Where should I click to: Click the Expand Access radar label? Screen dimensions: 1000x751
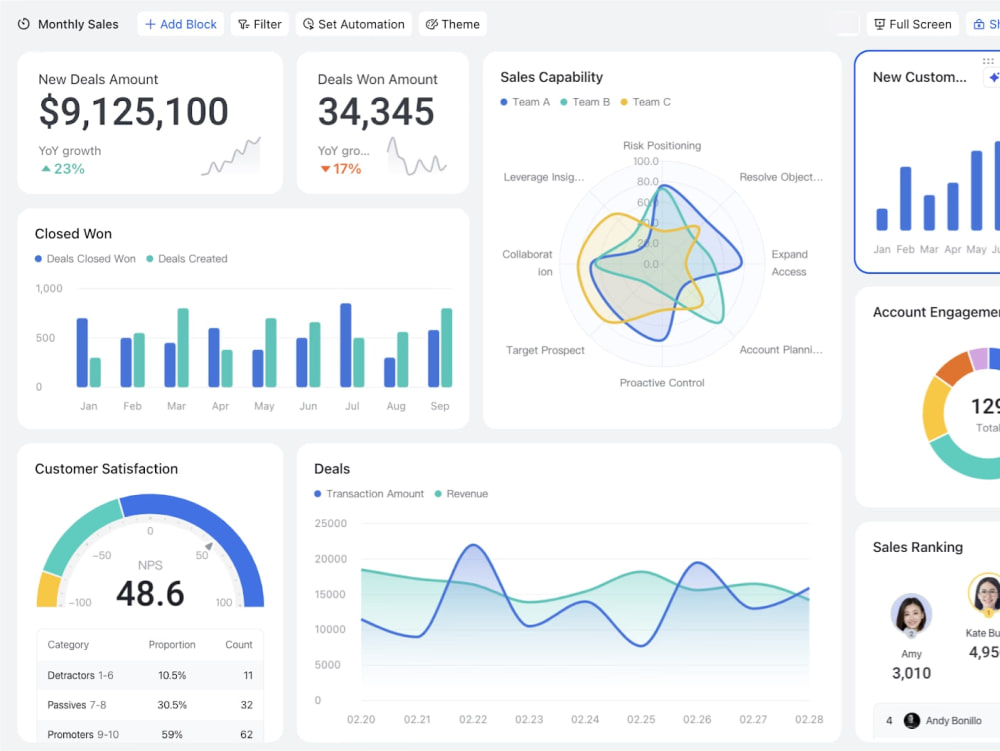790,263
